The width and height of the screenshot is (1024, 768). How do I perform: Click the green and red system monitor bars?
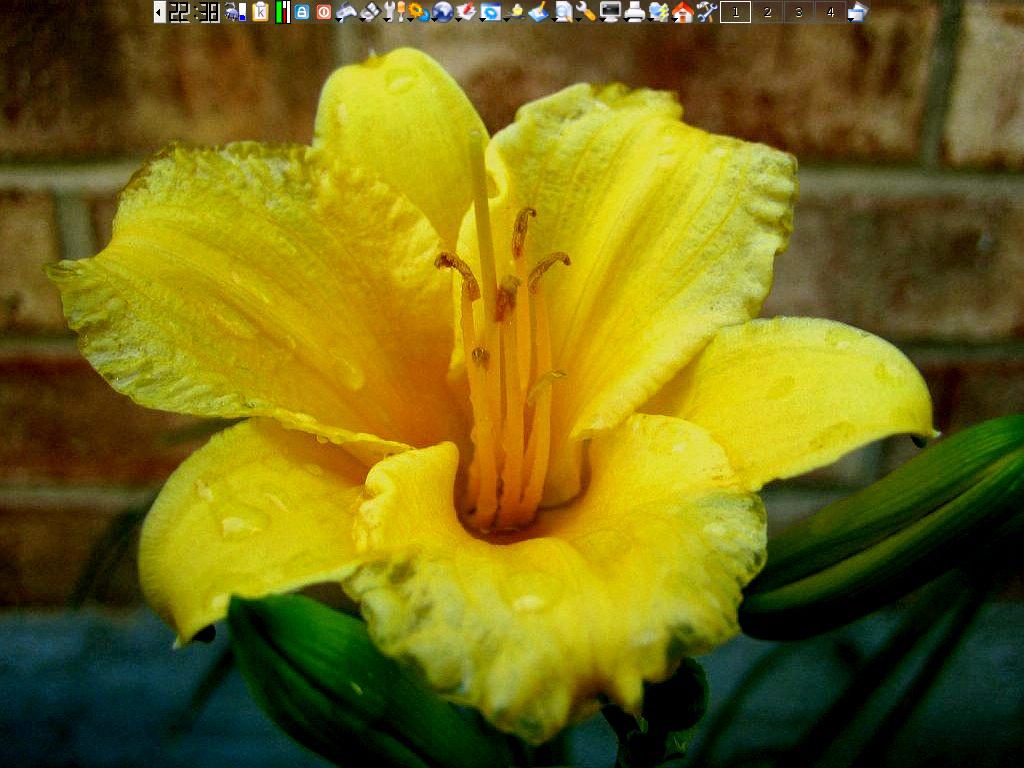283,12
